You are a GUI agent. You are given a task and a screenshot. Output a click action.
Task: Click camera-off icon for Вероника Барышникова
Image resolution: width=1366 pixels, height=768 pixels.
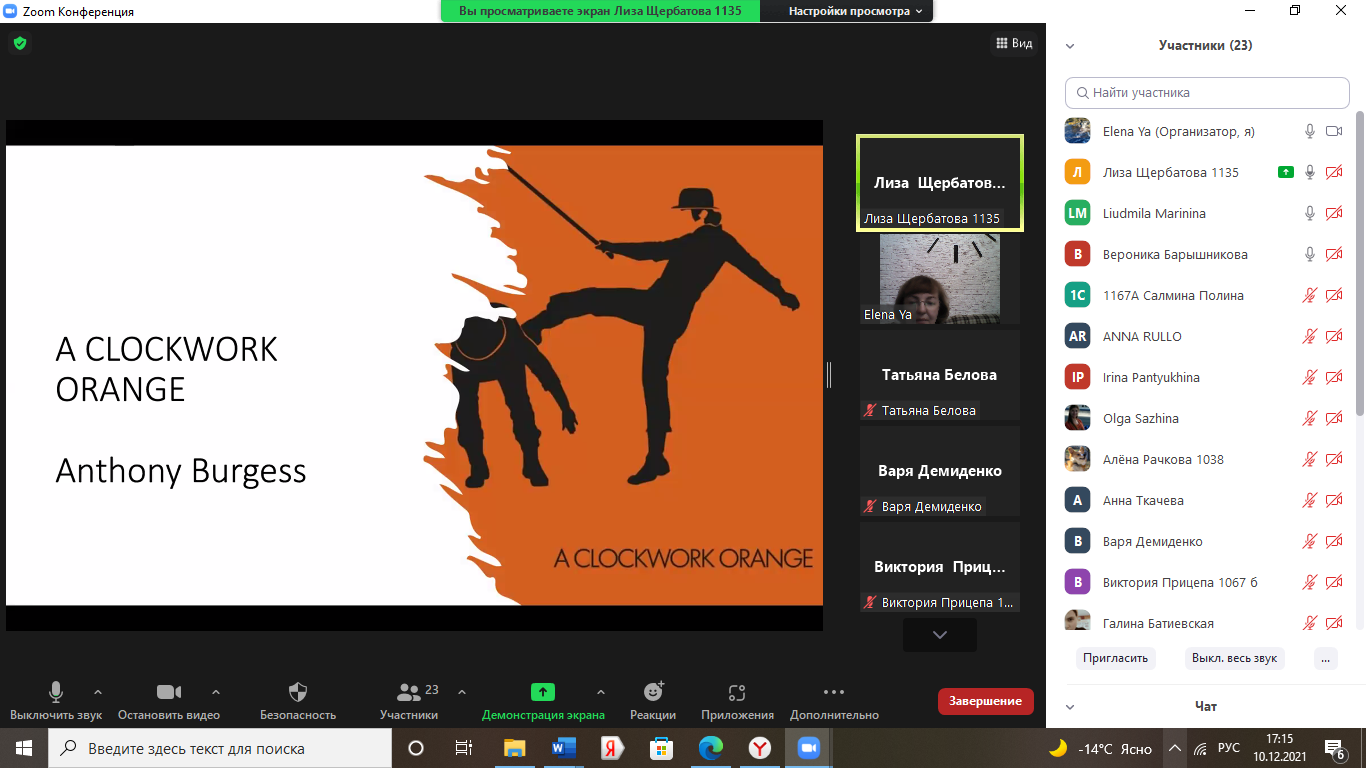tap(1334, 254)
